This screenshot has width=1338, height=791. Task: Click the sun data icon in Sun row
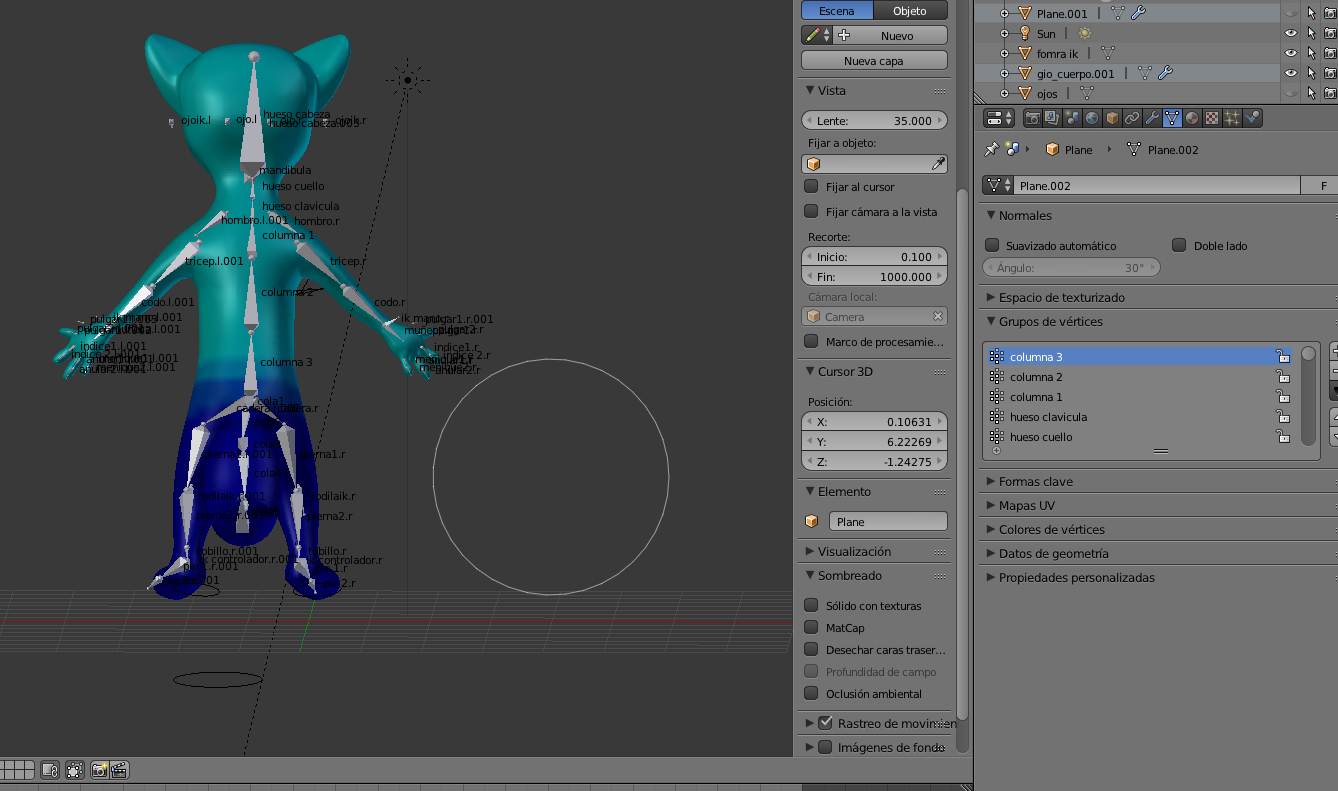coord(1084,34)
